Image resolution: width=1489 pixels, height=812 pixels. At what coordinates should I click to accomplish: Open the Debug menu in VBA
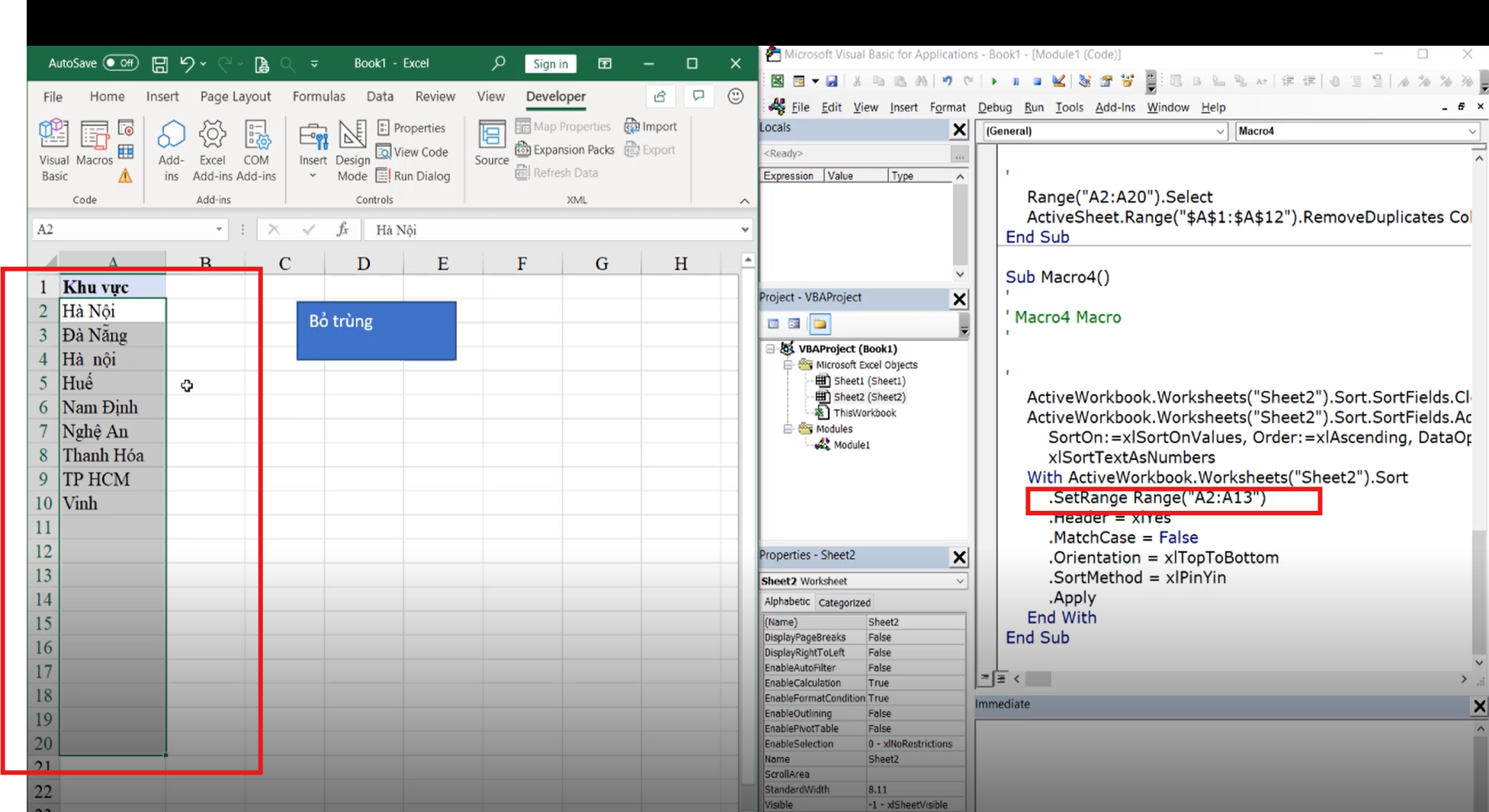[x=994, y=108]
